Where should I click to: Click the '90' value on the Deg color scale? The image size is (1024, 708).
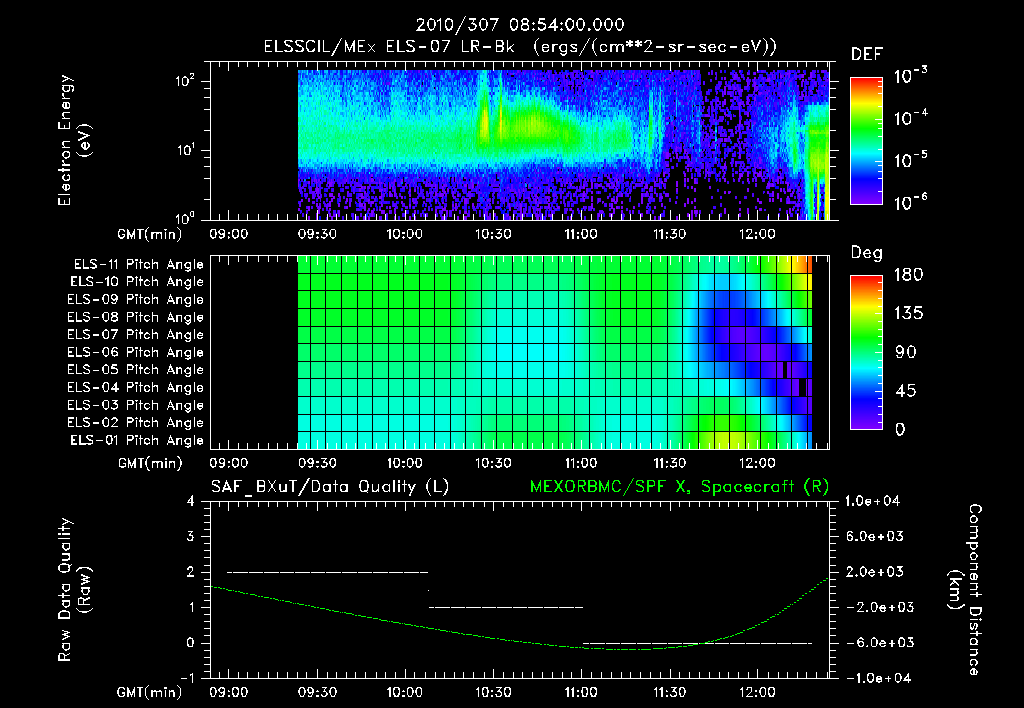point(906,352)
